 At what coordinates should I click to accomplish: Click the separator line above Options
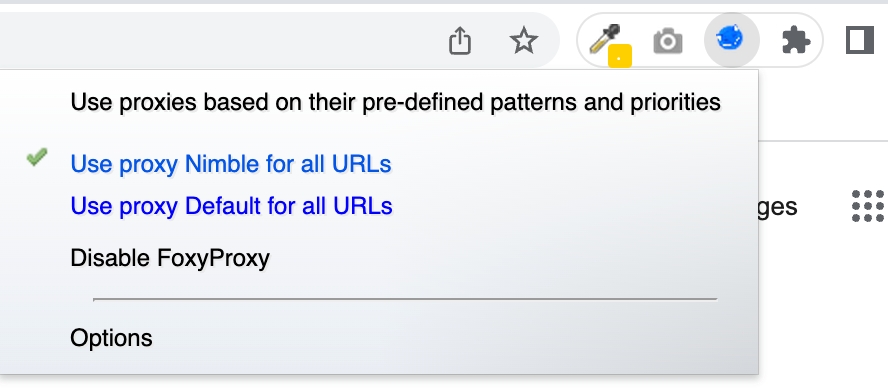tap(405, 299)
